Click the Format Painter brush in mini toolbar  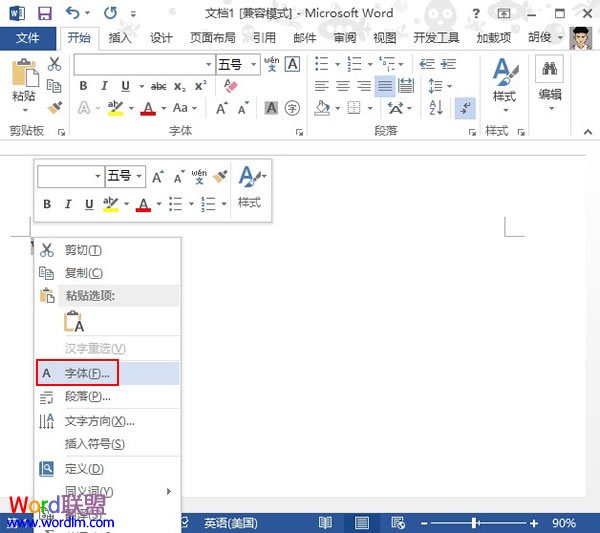(x=220, y=176)
